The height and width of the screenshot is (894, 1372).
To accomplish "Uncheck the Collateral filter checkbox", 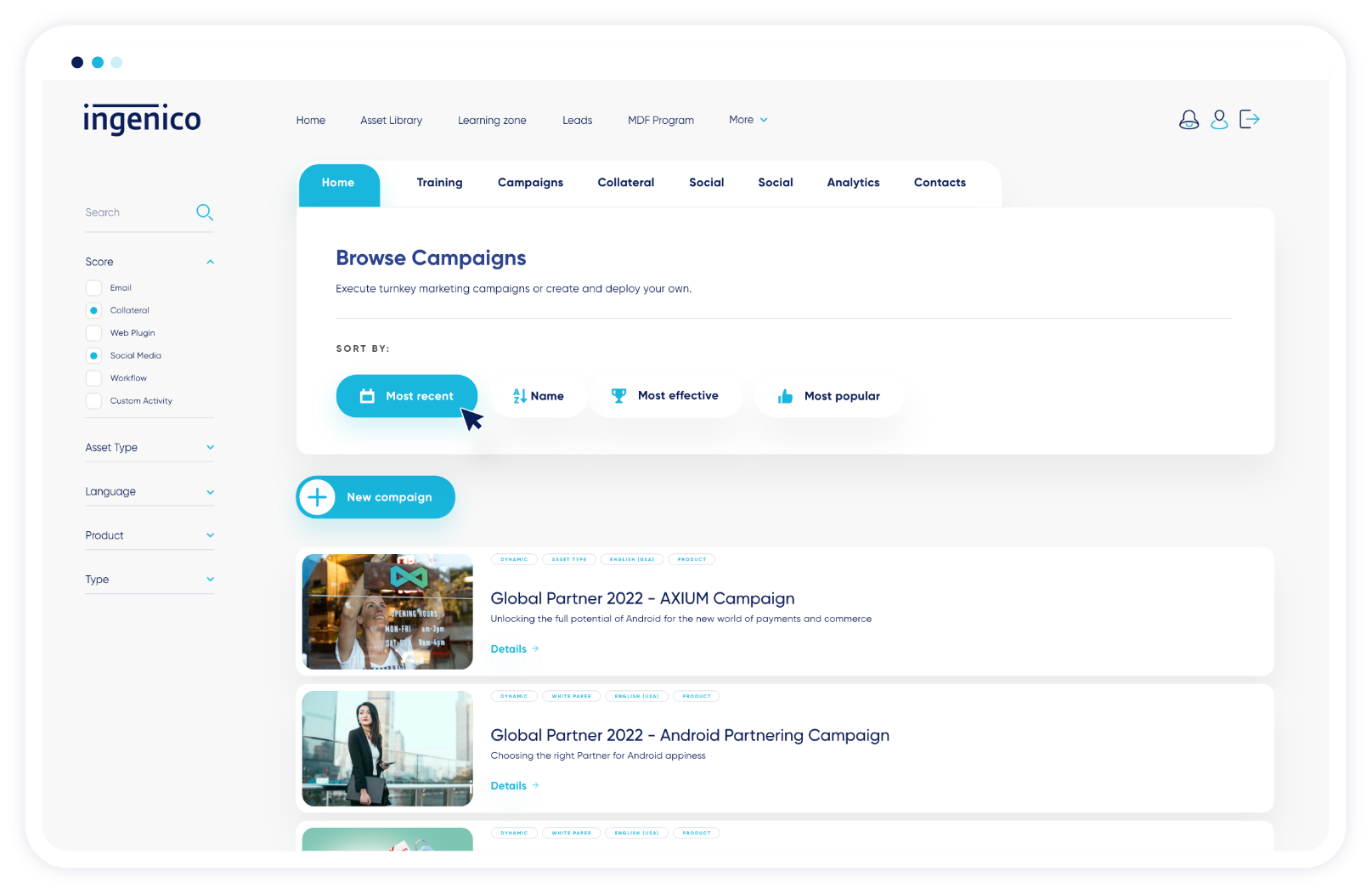I will tap(93, 310).
